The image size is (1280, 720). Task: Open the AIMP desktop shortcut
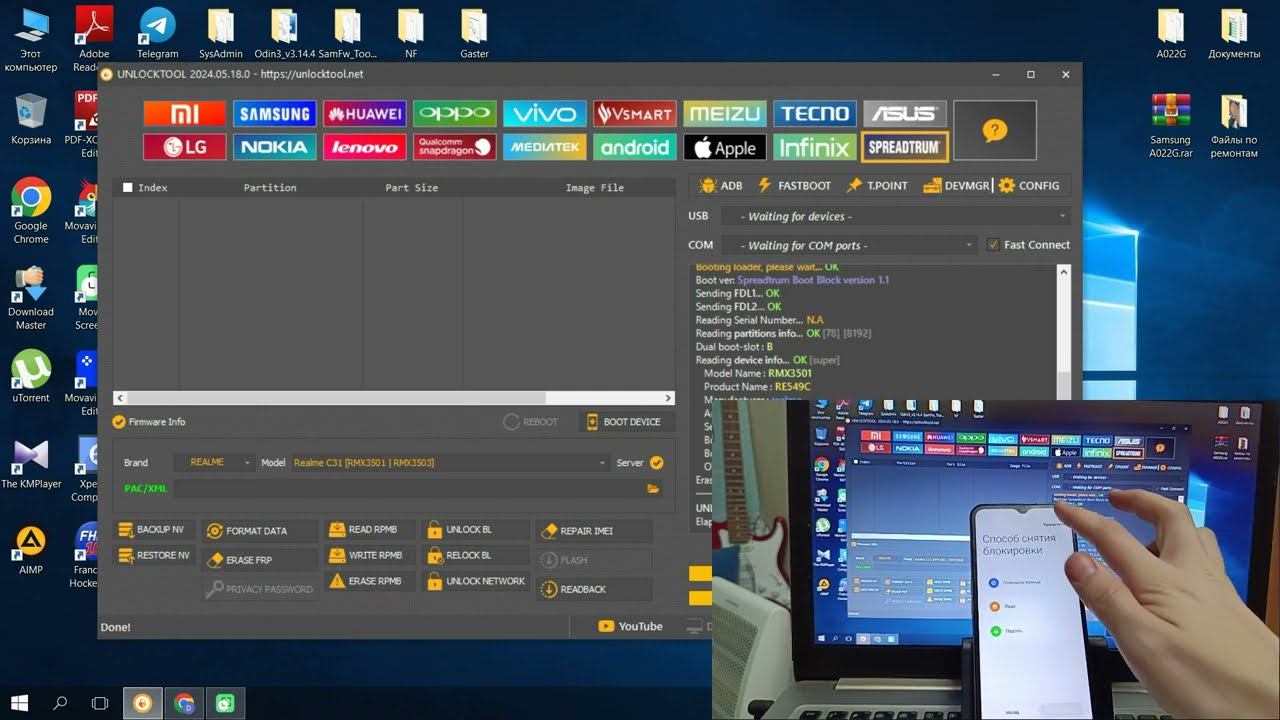pyautogui.click(x=31, y=549)
